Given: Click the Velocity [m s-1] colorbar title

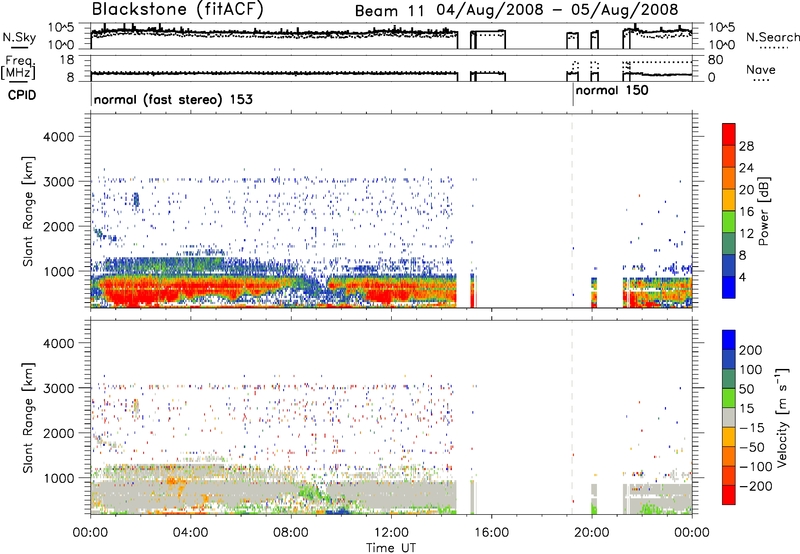Looking at the screenshot, I should click(x=783, y=417).
